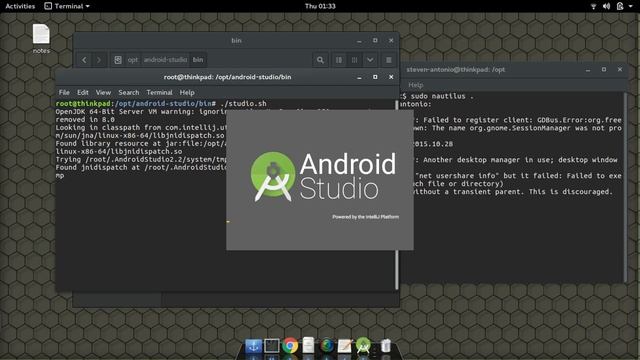The height and width of the screenshot is (360, 640).
Task: Click the root disk icon in path bar
Action: click(x=118, y=60)
